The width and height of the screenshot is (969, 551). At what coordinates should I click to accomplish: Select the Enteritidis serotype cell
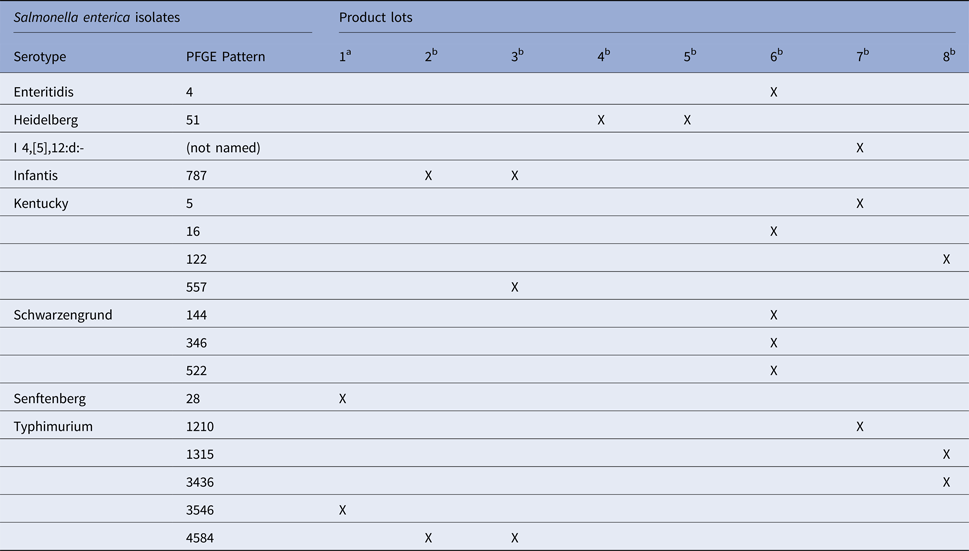click(x=44, y=92)
